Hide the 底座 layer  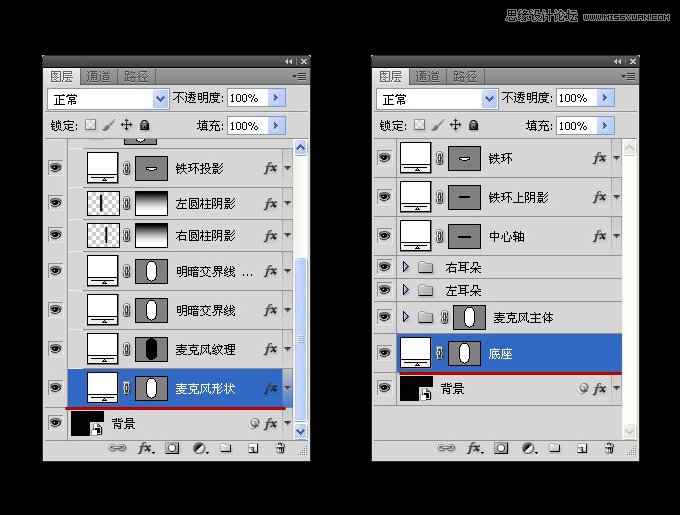[384, 352]
